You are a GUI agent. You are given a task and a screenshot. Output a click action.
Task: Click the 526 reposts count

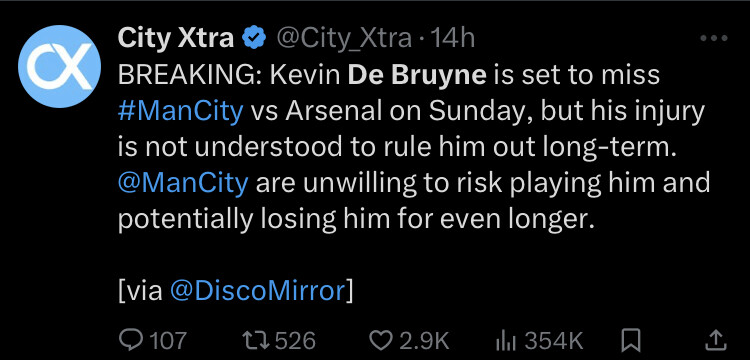click(x=295, y=340)
